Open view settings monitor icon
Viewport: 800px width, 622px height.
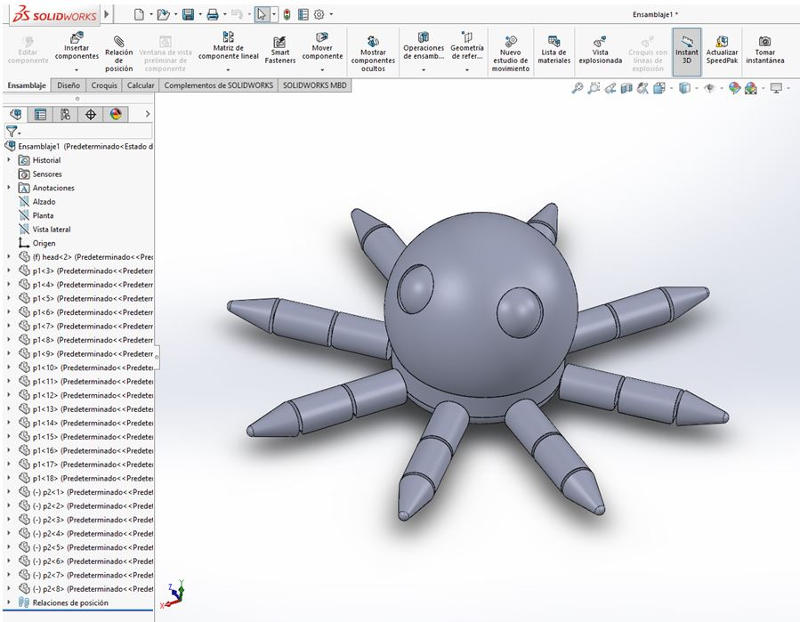[x=776, y=88]
